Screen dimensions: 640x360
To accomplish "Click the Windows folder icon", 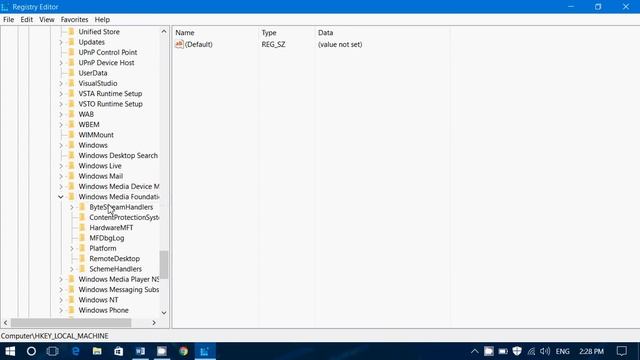I will coord(71,145).
